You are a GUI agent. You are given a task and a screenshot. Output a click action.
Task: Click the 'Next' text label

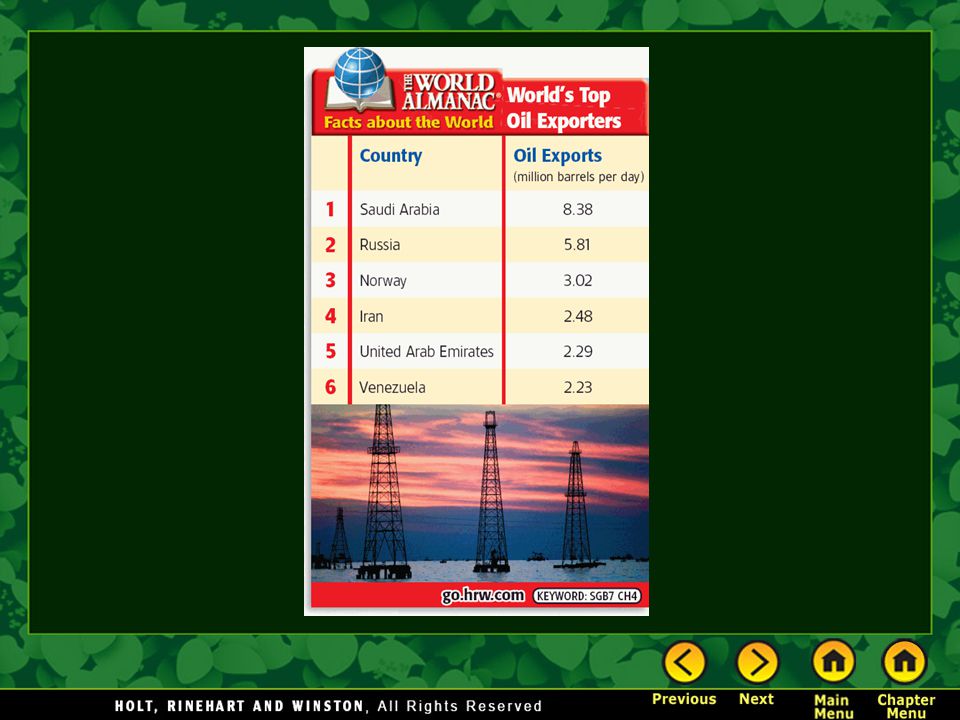click(x=756, y=699)
